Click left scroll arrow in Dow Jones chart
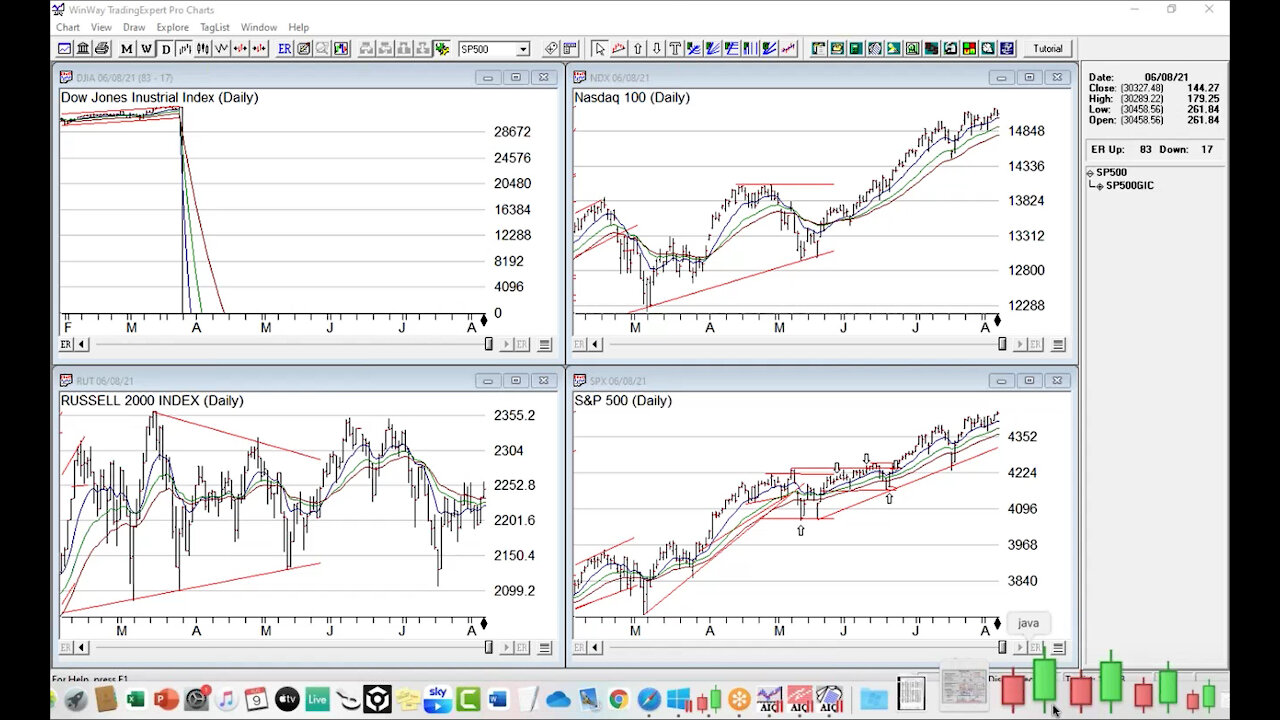The height and width of the screenshot is (720, 1280). click(x=81, y=344)
